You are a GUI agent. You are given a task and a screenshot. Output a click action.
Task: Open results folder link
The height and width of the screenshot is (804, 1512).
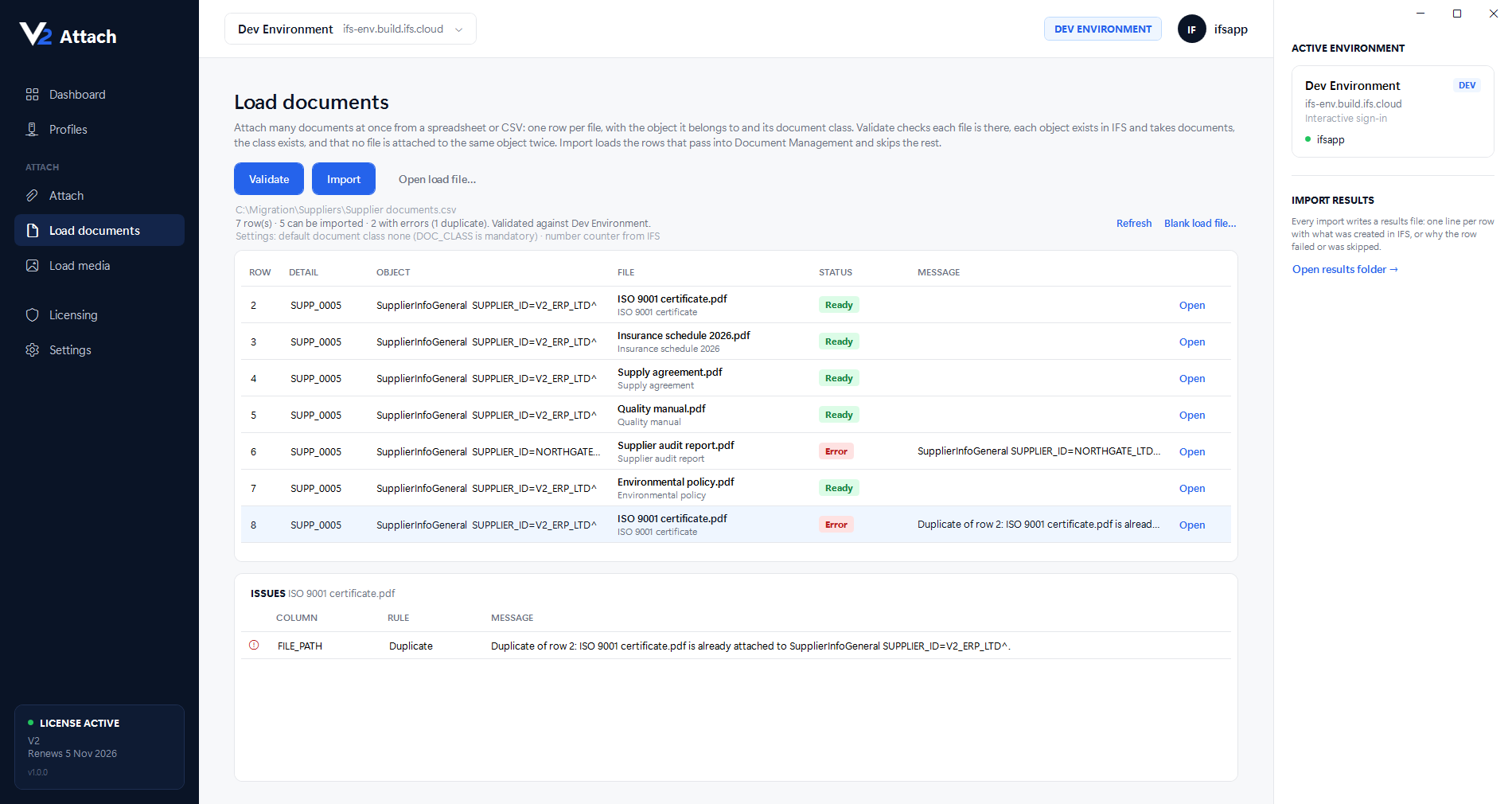1345,270
